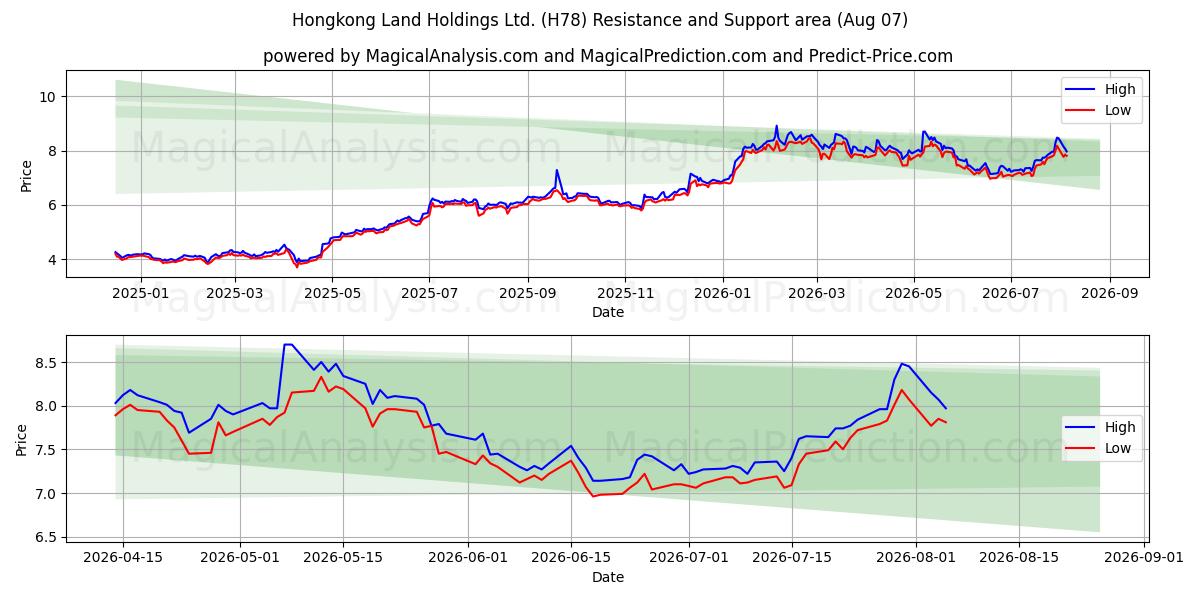Click the '2026-04-15' x-axis label on bottom chart

[123, 558]
